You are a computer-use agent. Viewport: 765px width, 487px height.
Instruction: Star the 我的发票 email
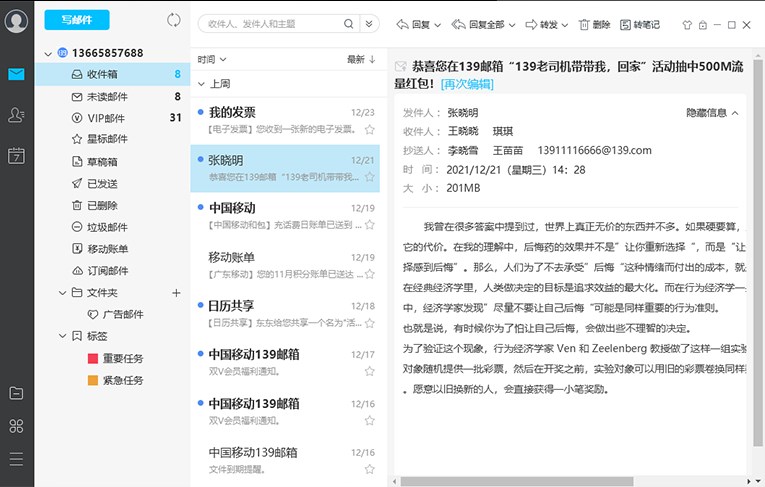(x=369, y=129)
